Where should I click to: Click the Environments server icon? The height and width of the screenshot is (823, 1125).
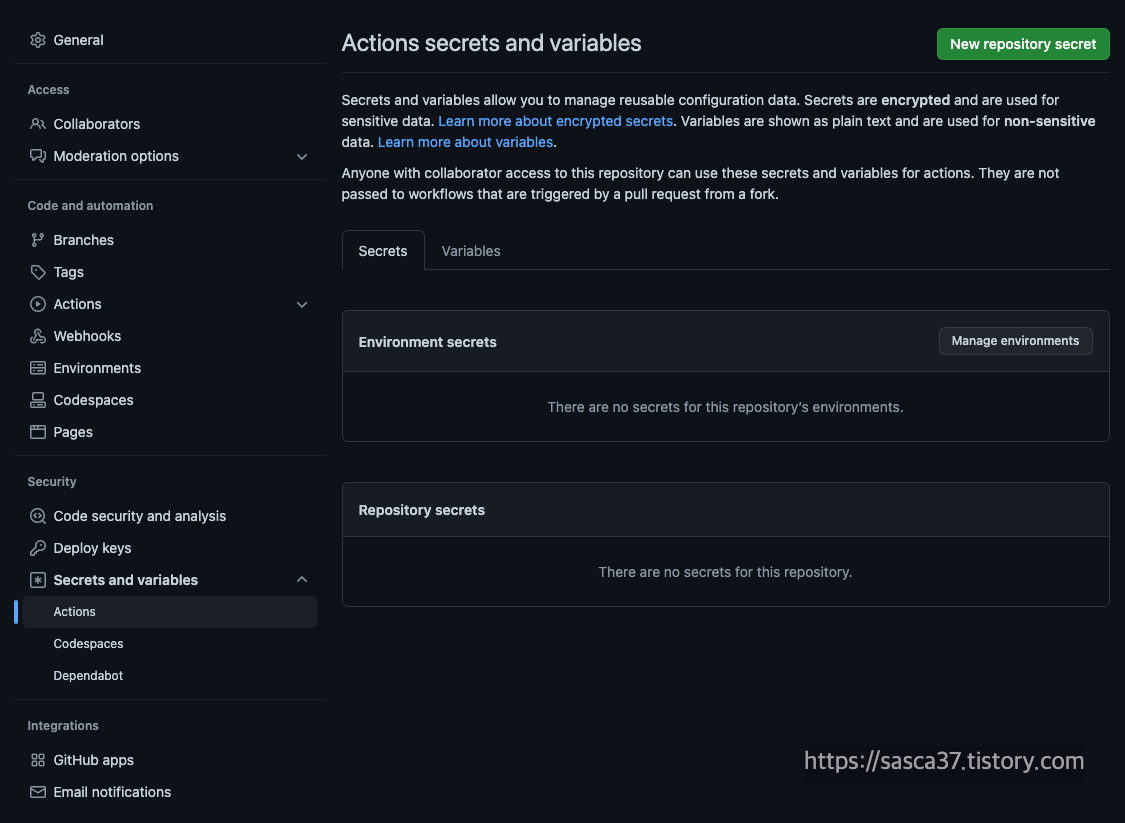[38, 368]
